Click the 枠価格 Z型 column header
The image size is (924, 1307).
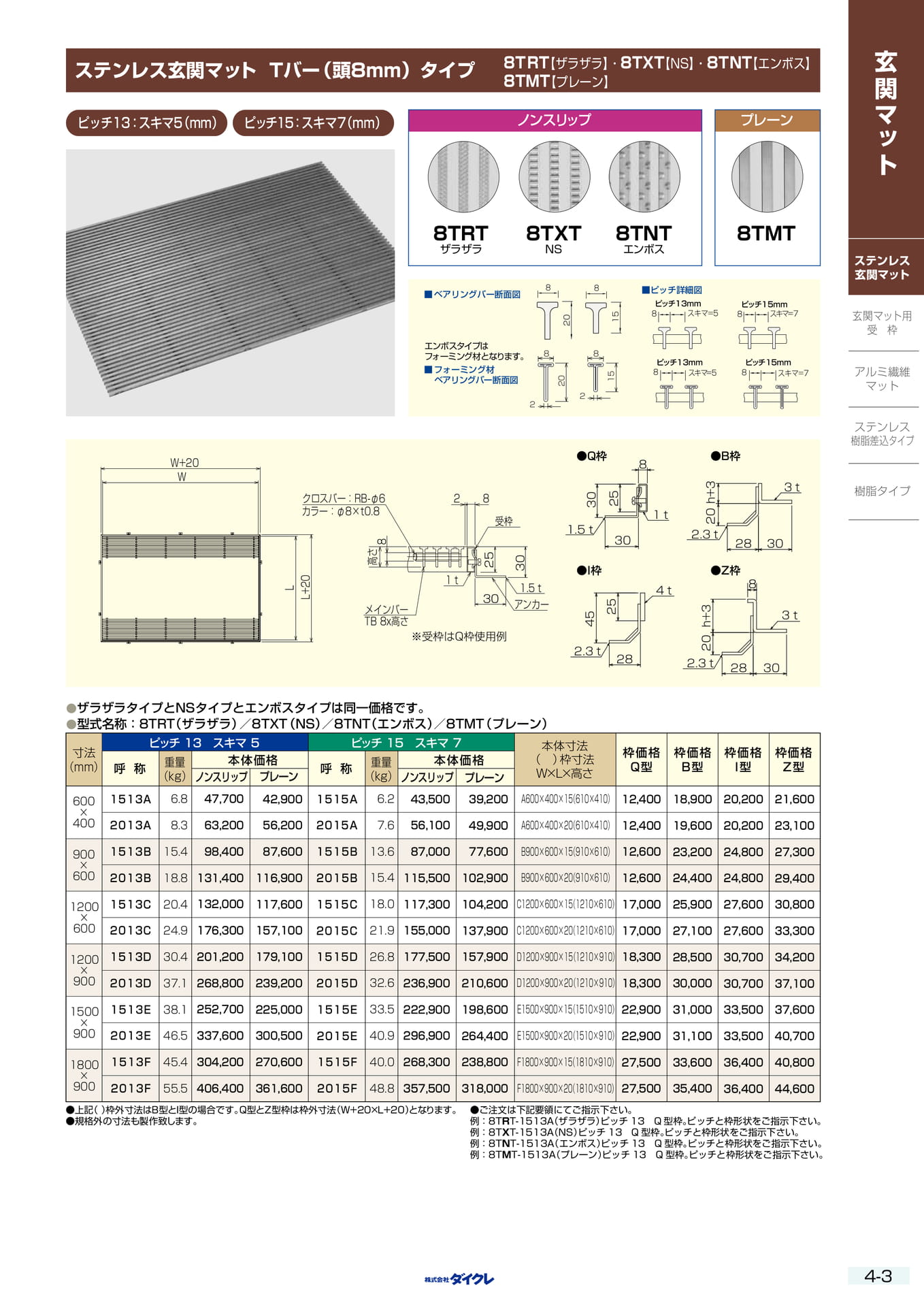794,760
